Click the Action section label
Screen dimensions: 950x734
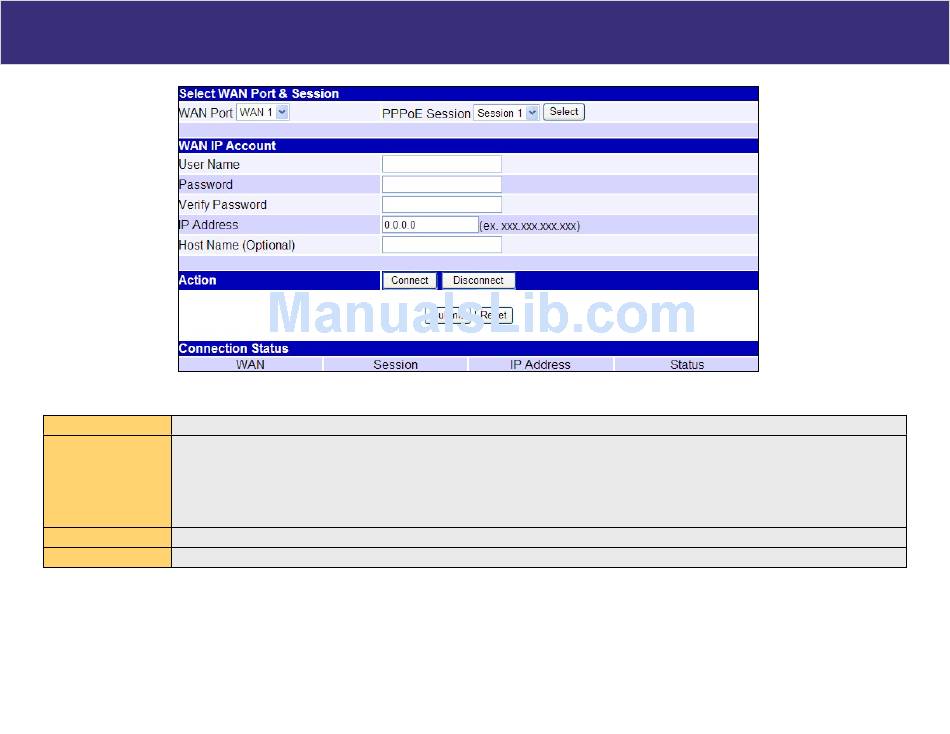197,281
